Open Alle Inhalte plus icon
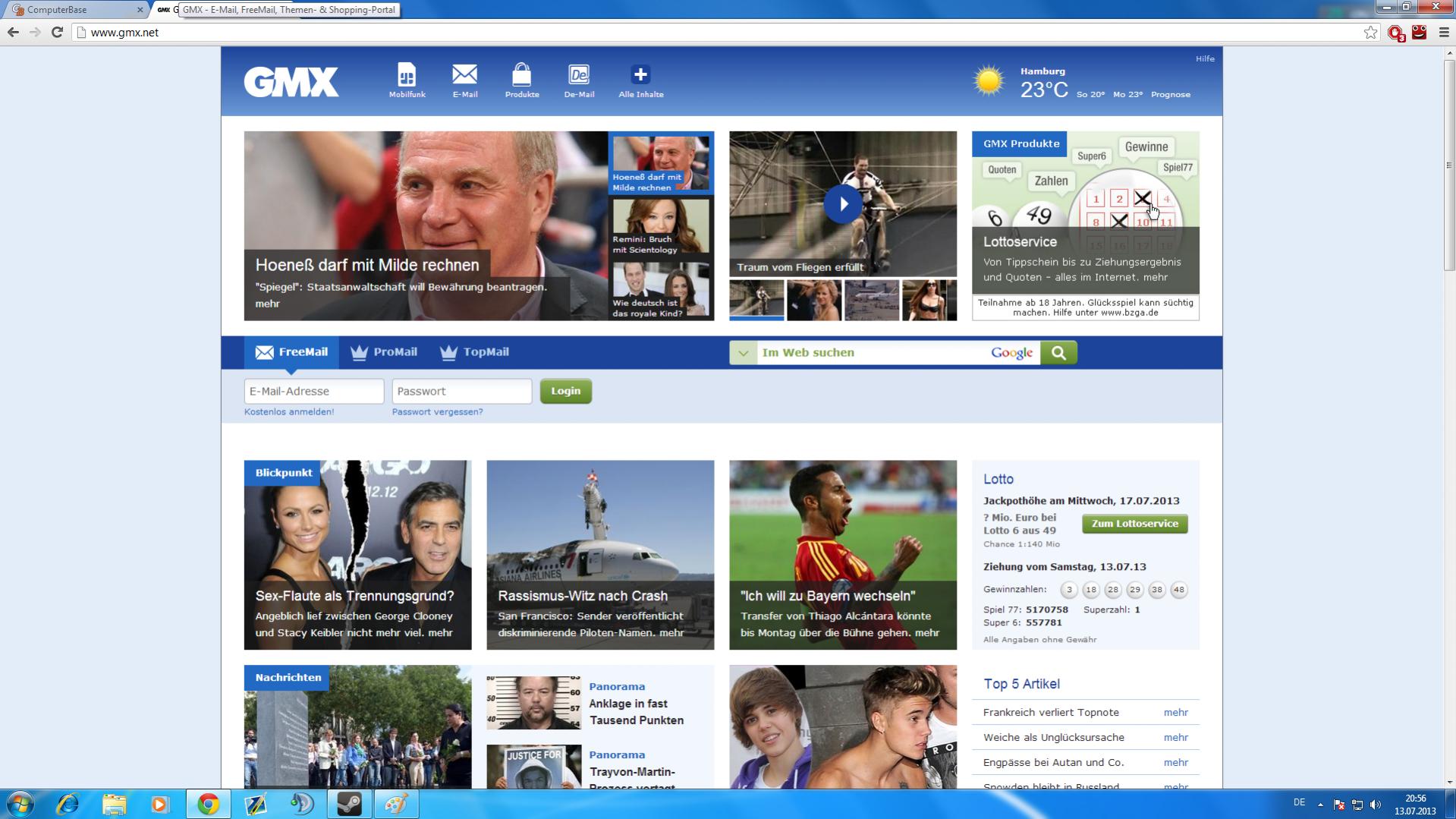Screen dimensions: 1456x819 click(x=640, y=80)
